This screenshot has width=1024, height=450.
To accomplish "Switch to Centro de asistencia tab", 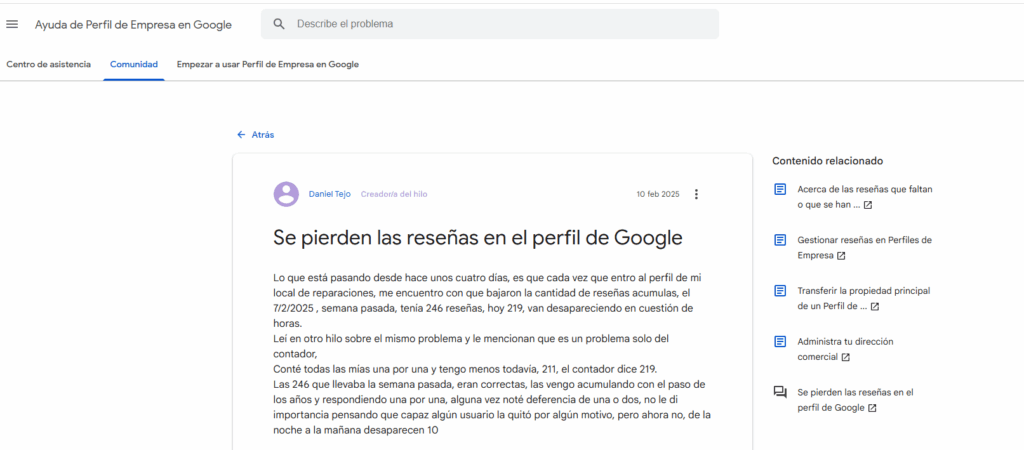I will (x=48, y=65).
